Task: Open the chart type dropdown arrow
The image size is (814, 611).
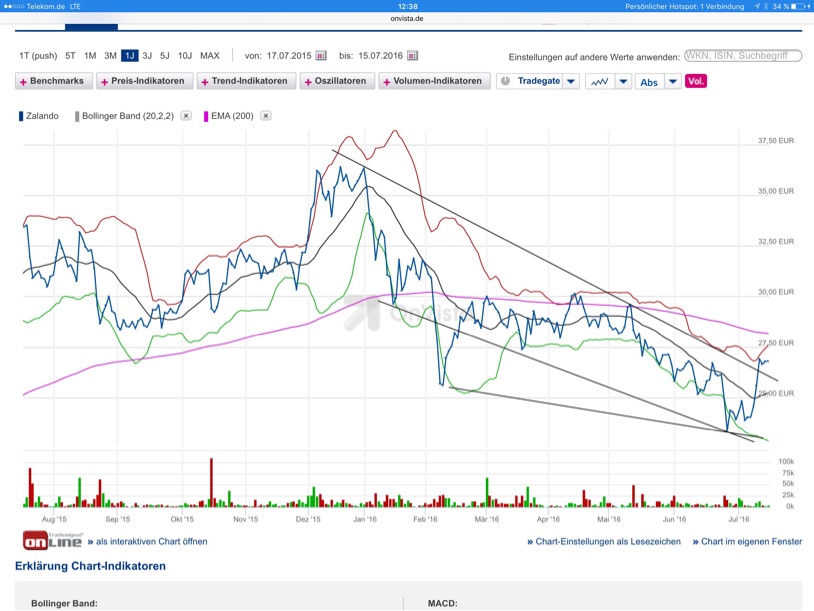Action: pos(623,81)
